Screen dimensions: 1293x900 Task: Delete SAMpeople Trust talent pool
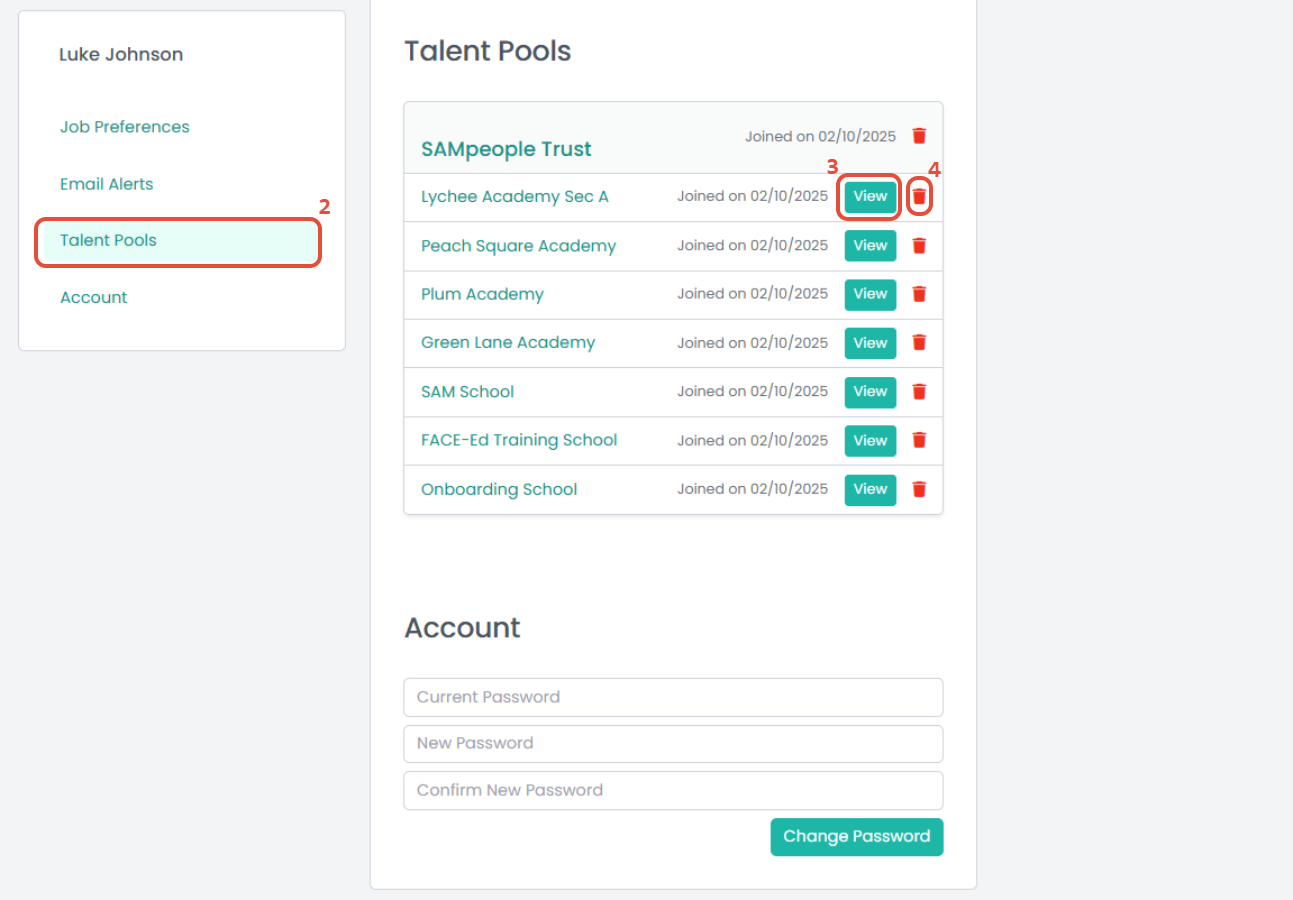[919, 136]
